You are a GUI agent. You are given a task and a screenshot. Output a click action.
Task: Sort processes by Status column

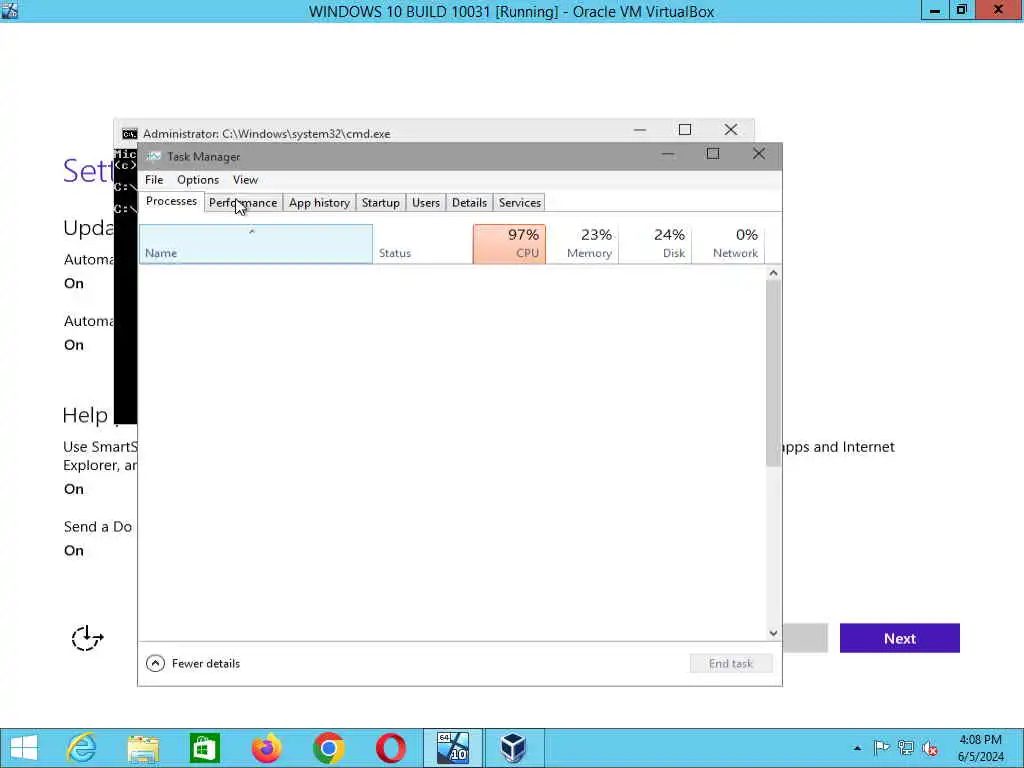click(423, 244)
